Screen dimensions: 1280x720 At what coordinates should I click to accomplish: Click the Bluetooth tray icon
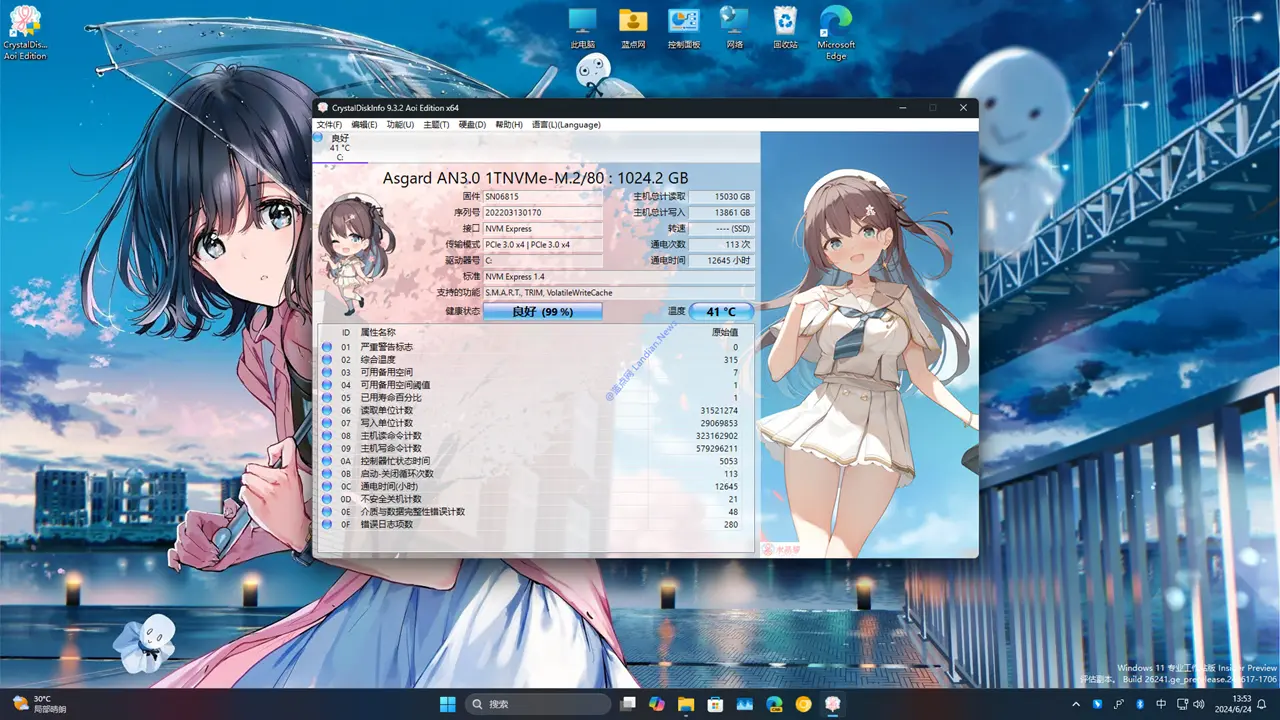click(1139, 704)
